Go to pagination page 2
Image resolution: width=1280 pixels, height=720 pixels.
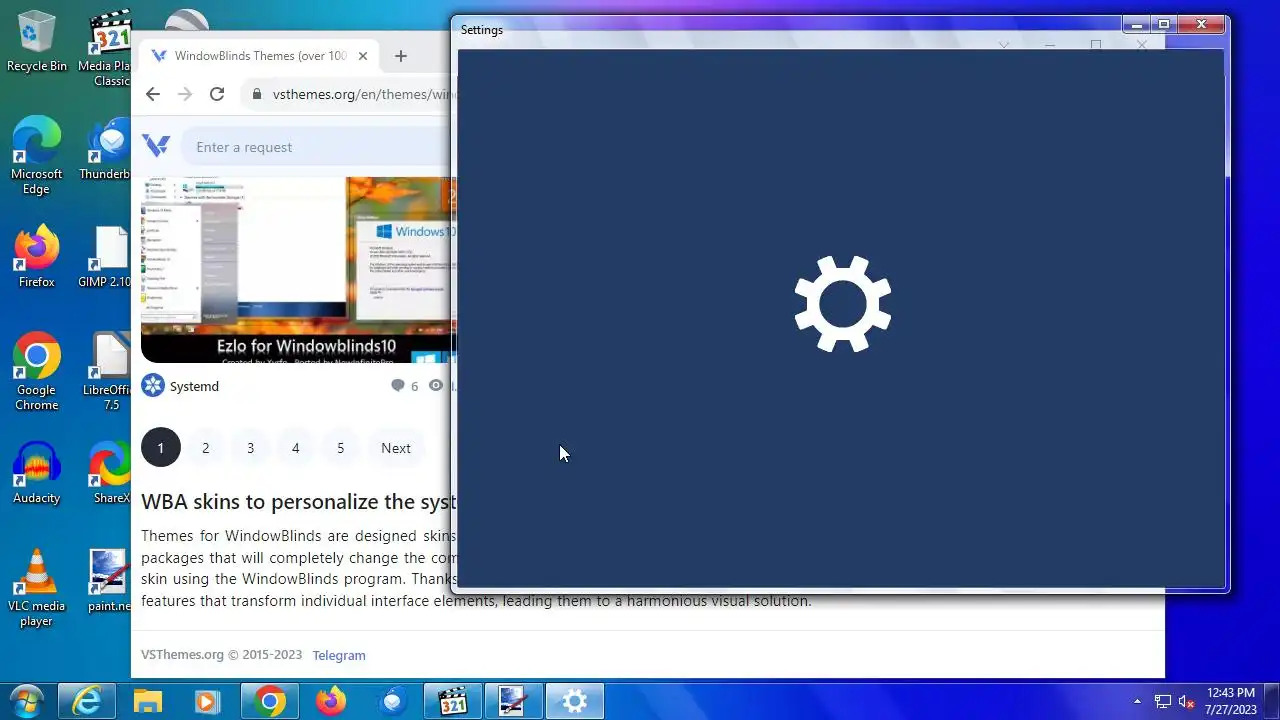click(x=205, y=448)
